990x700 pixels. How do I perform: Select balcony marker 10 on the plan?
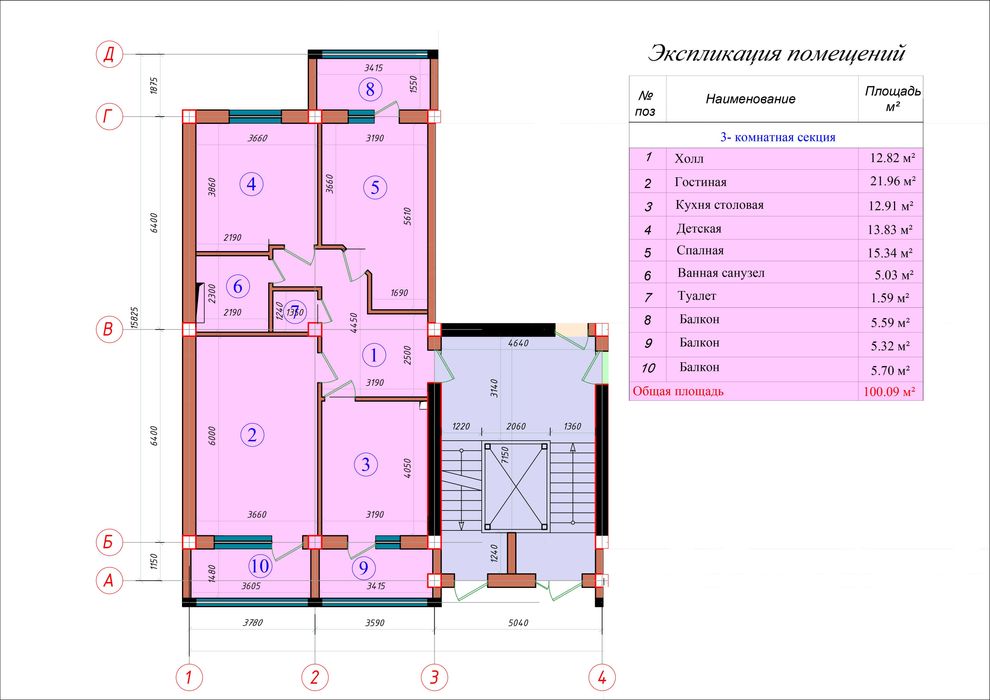[x=259, y=566]
